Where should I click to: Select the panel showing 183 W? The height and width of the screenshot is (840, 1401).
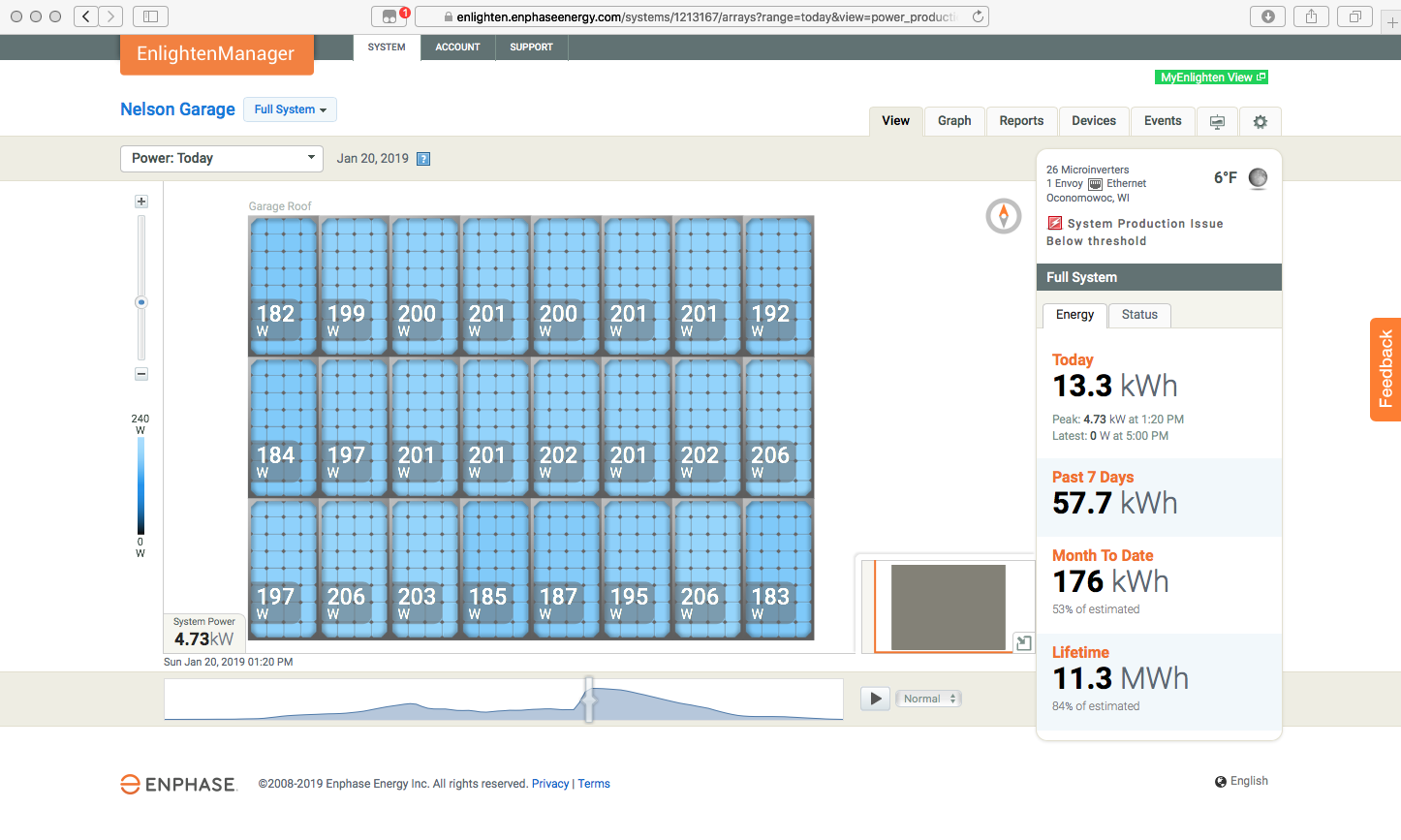click(x=779, y=569)
